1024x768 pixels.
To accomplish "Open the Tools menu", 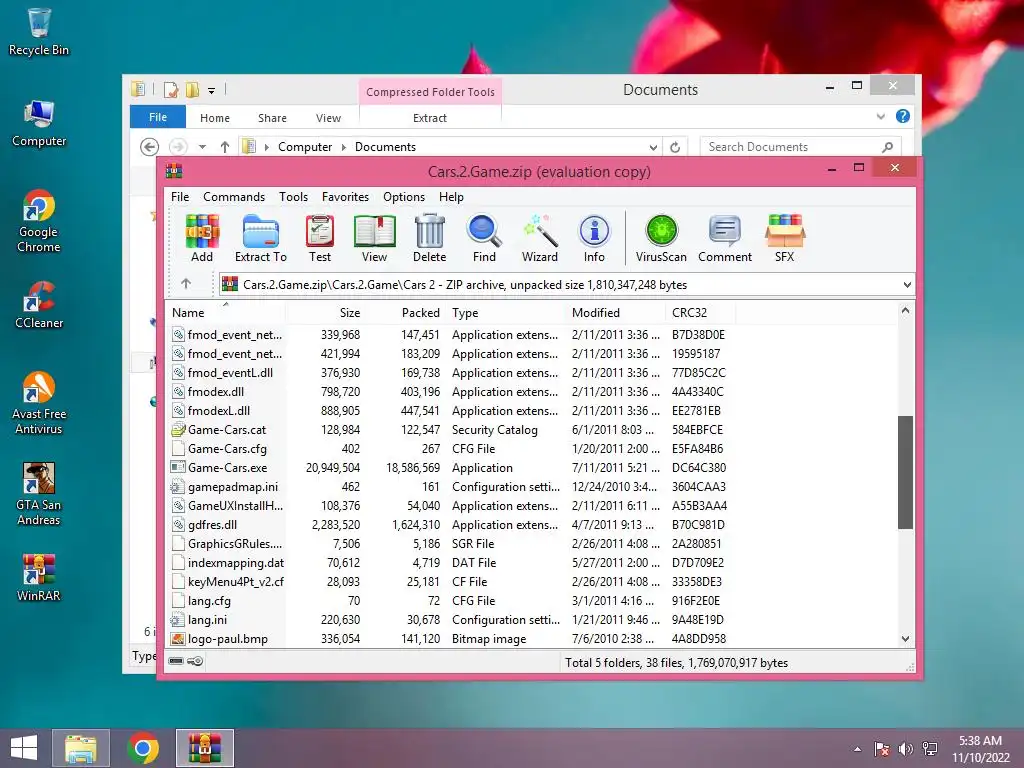I will 293,197.
